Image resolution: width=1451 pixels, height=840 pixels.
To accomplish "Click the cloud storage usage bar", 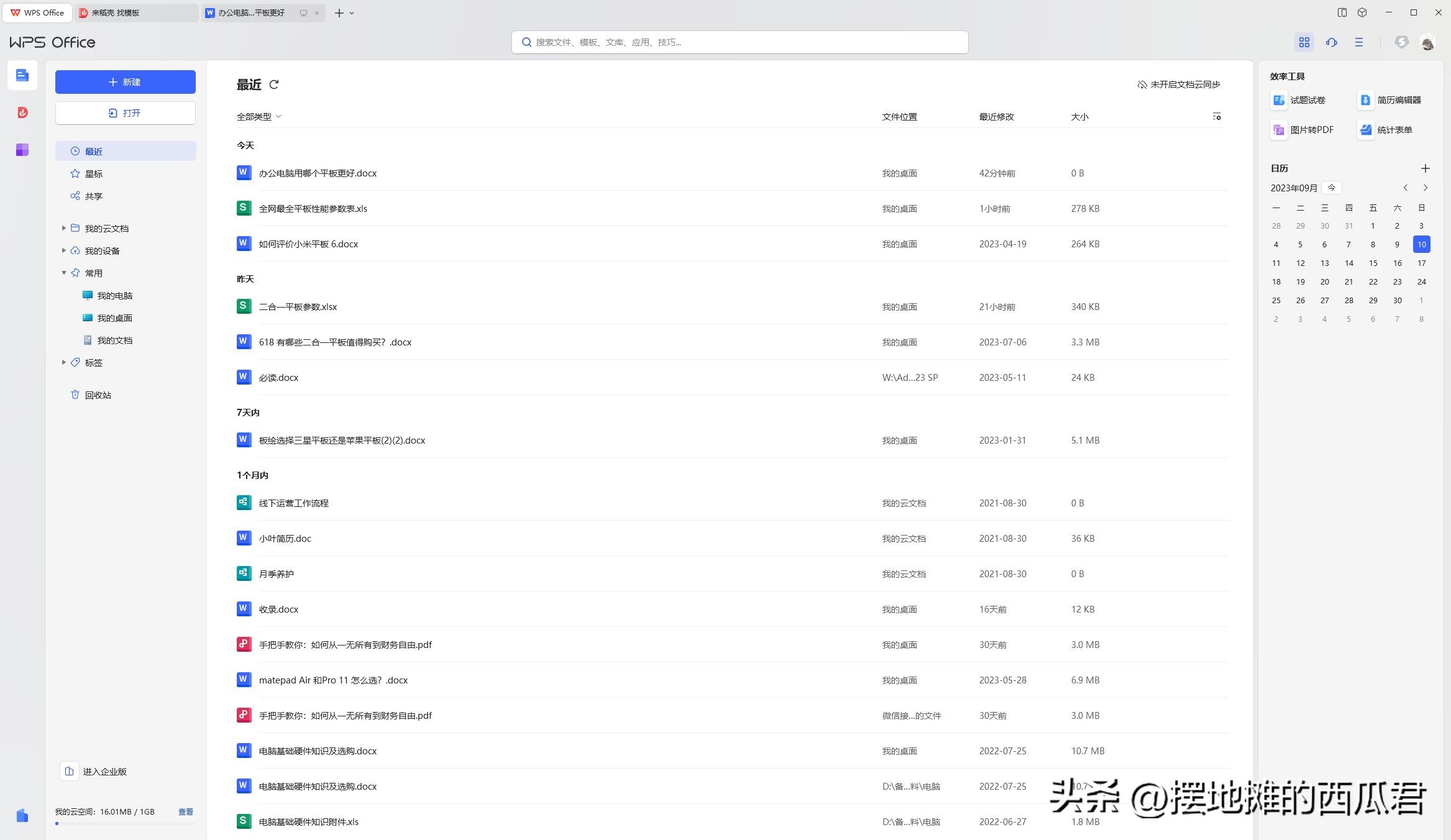I will 126,823.
